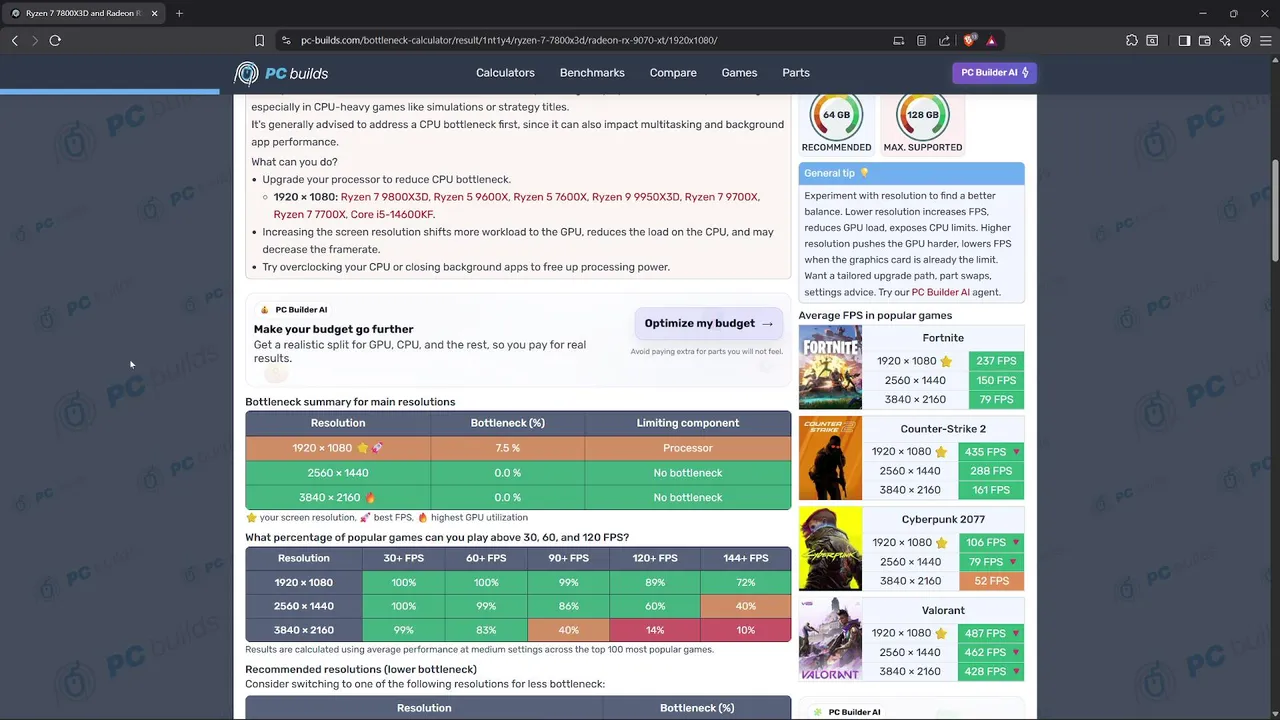Click the 14% cell under 120+ FPS
The width and height of the screenshot is (1280, 720).
pyautogui.click(x=655, y=630)
